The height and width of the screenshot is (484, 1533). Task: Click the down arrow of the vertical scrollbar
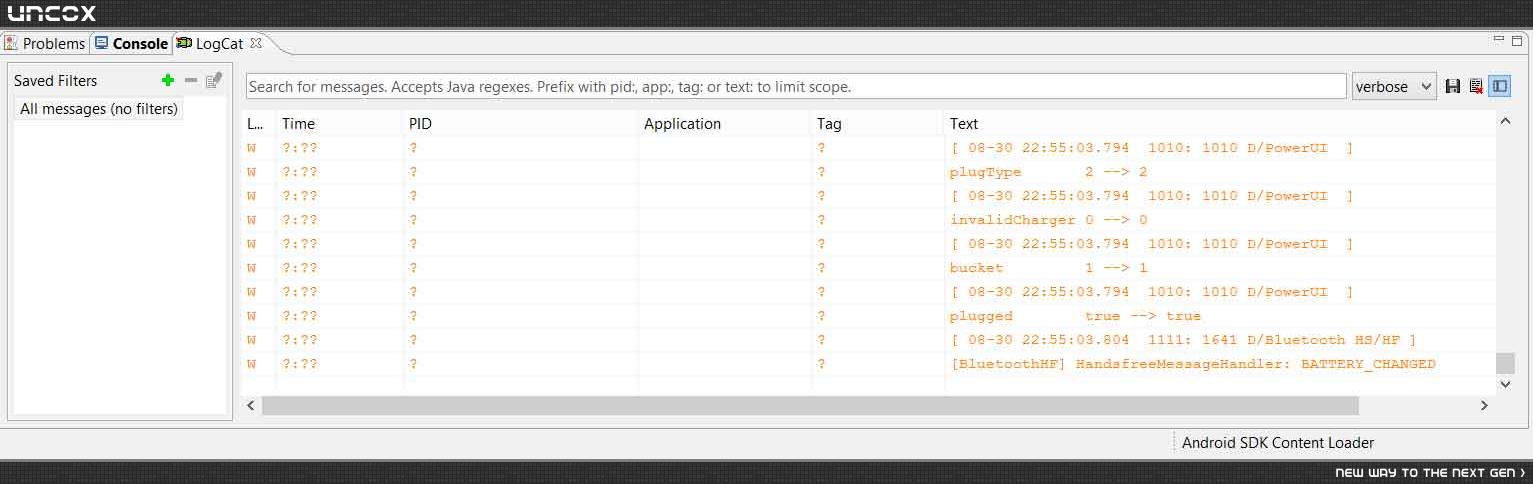click(x=1506, y=383)
